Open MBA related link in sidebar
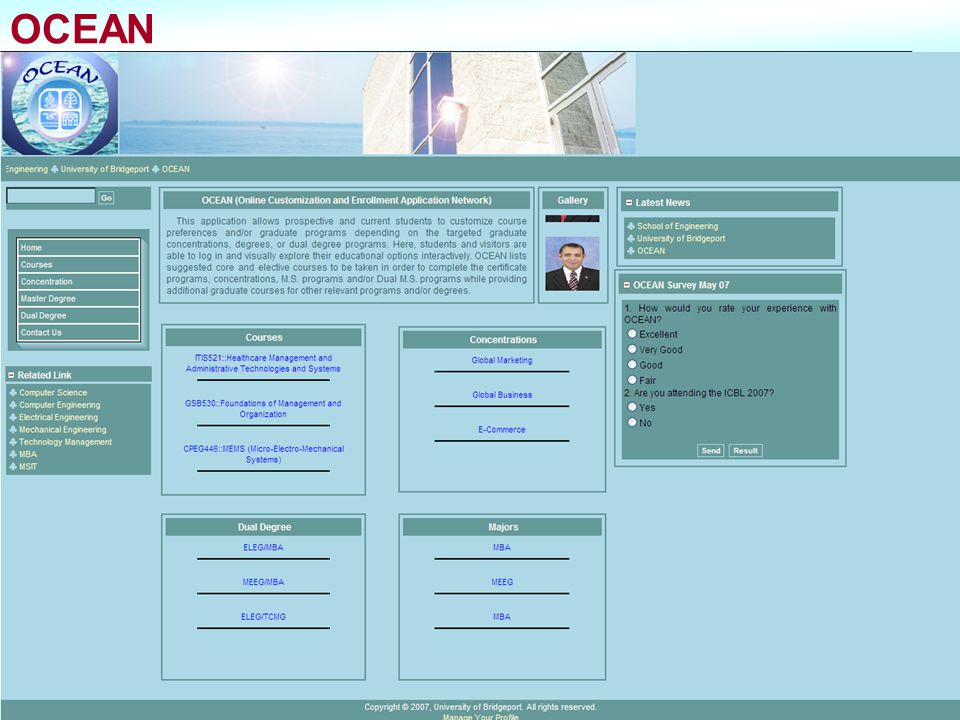The height and width of the screenshot is (720, 960). pyautogui.click(x=28, y=454)
